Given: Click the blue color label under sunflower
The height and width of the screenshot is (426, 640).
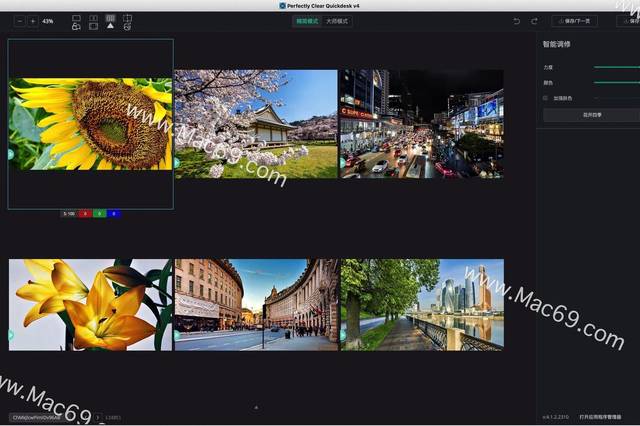Looking at the screenshot, I should [113, 213].
